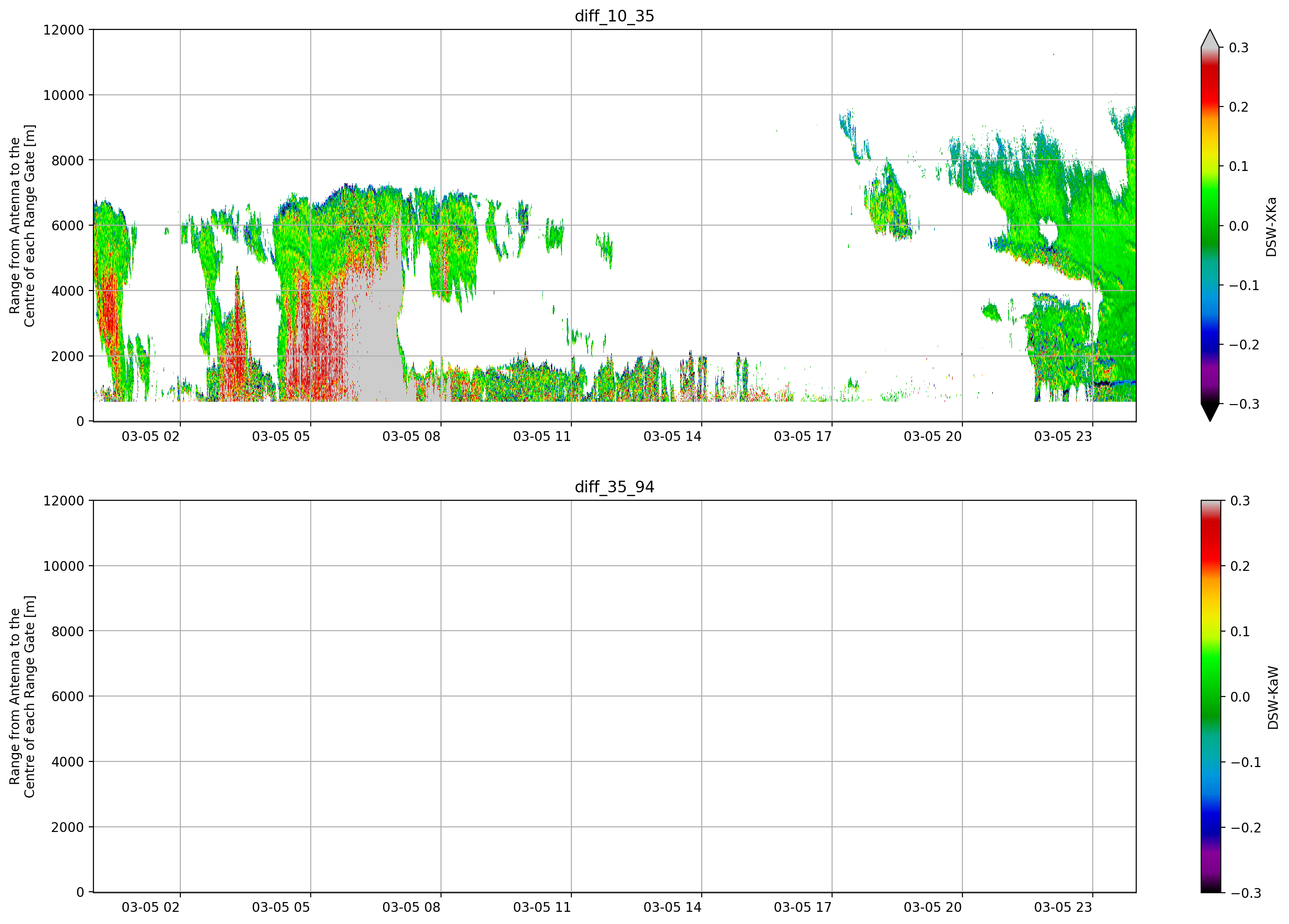Screen dimensions: 1289x924
Task: Click the 2000 y-tick label in diff_10_35 plot
Action: (68, 356)
